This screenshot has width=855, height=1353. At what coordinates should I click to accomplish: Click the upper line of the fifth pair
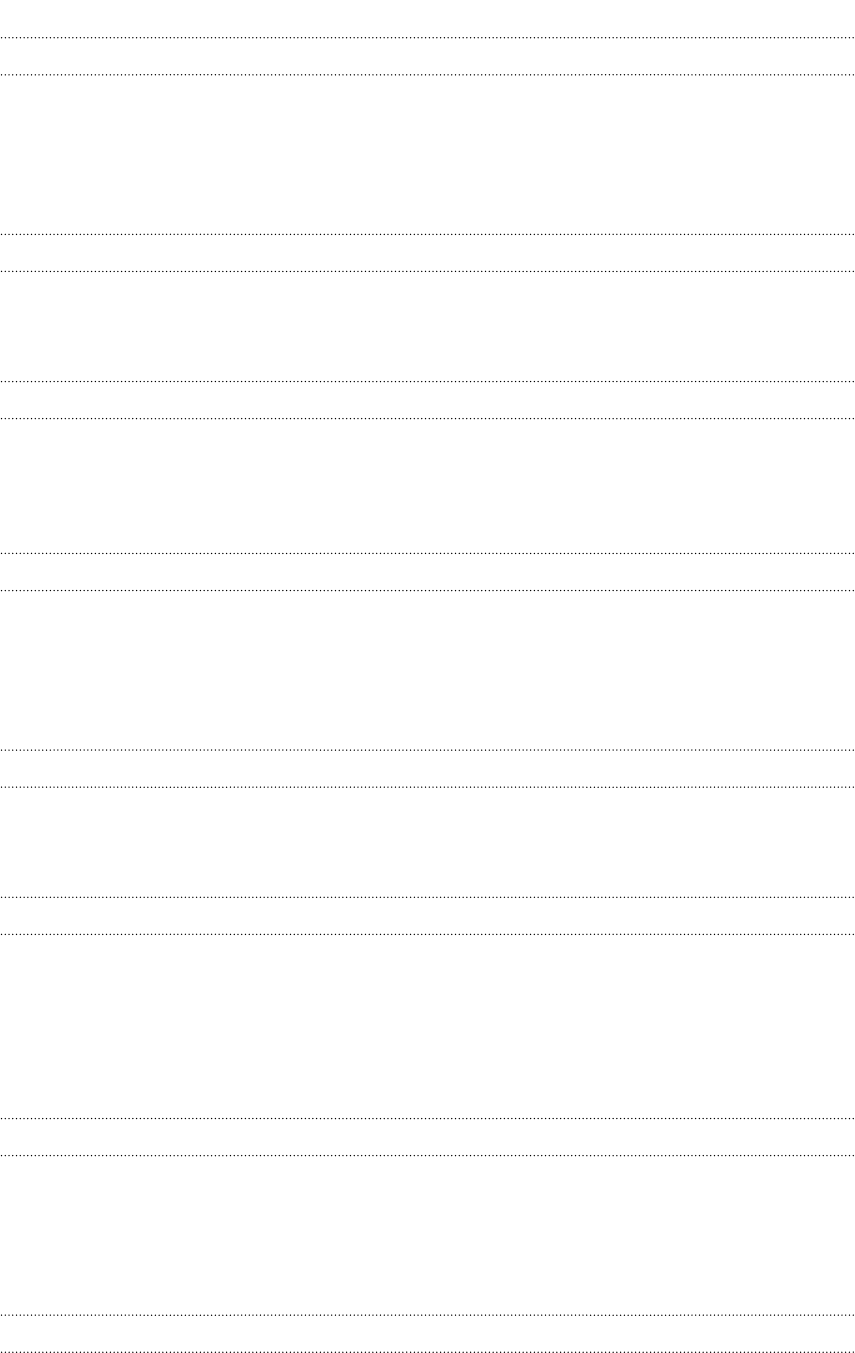click(427, 750)
